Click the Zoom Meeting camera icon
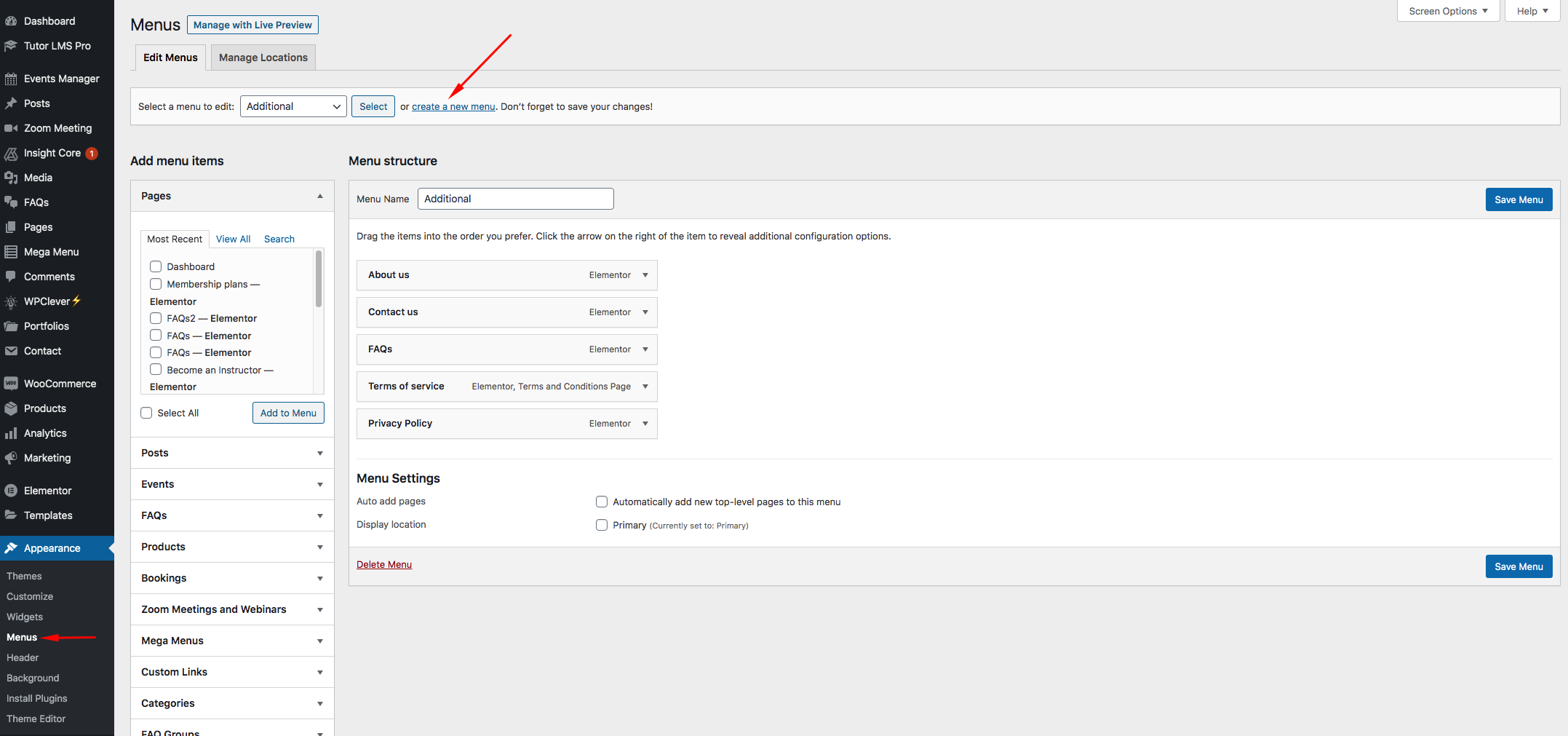 coord(11,128)
